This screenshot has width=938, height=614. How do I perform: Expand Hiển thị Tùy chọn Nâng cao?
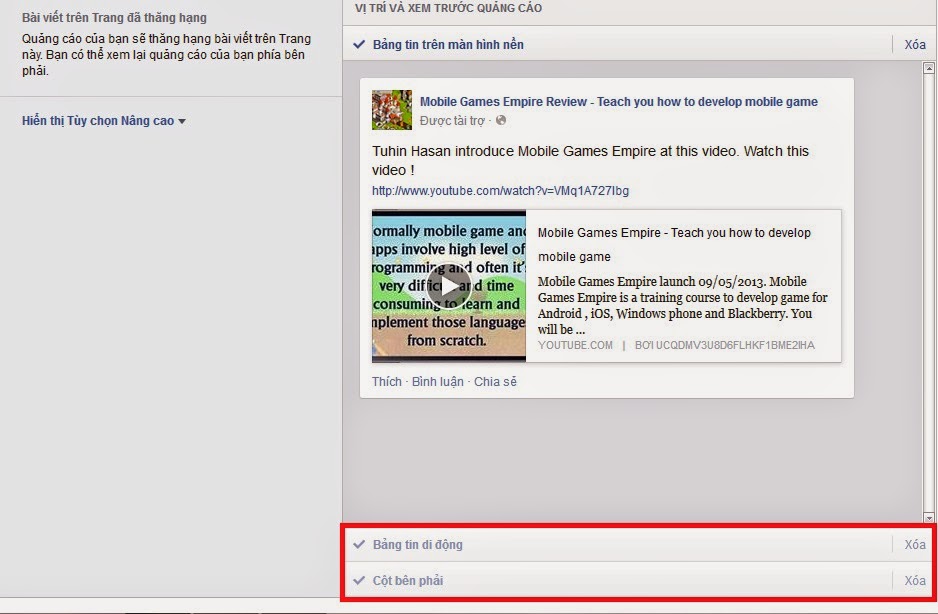click(x=103, y=121)
